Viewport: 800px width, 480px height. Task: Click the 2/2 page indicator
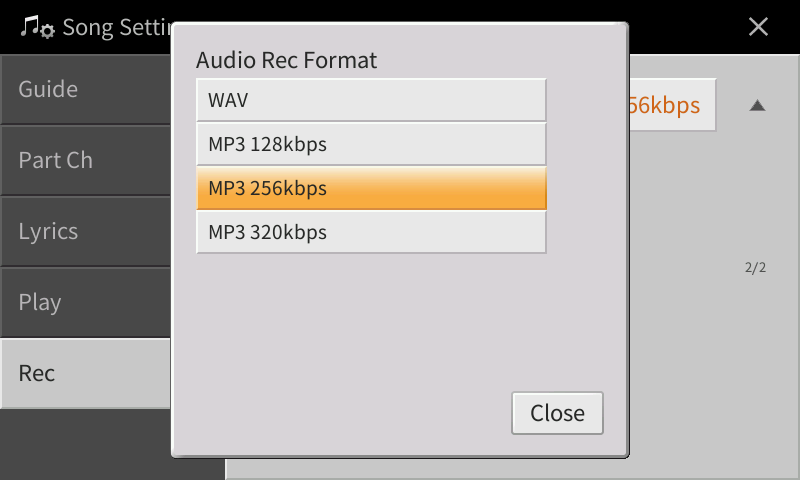[755, 268]
